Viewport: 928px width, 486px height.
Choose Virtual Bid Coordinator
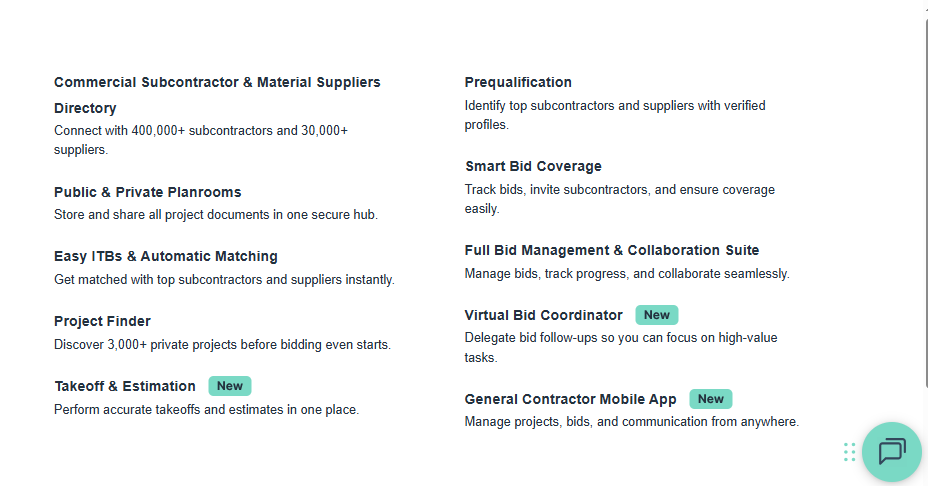[543, 315]
